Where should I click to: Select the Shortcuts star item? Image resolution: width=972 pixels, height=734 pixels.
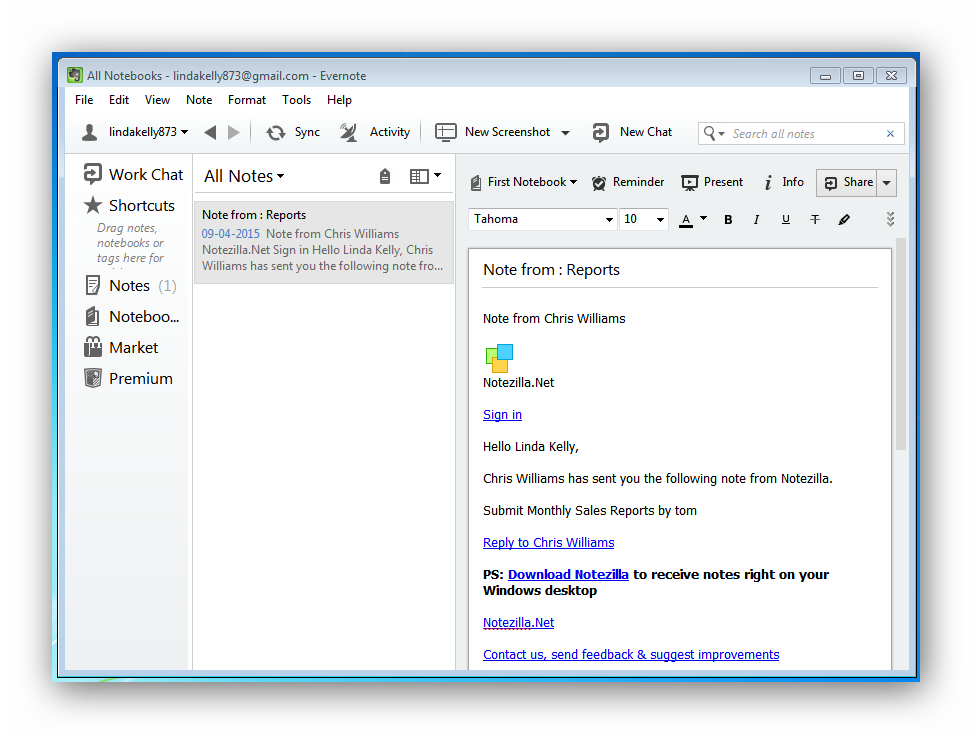[x=130, y=205]
